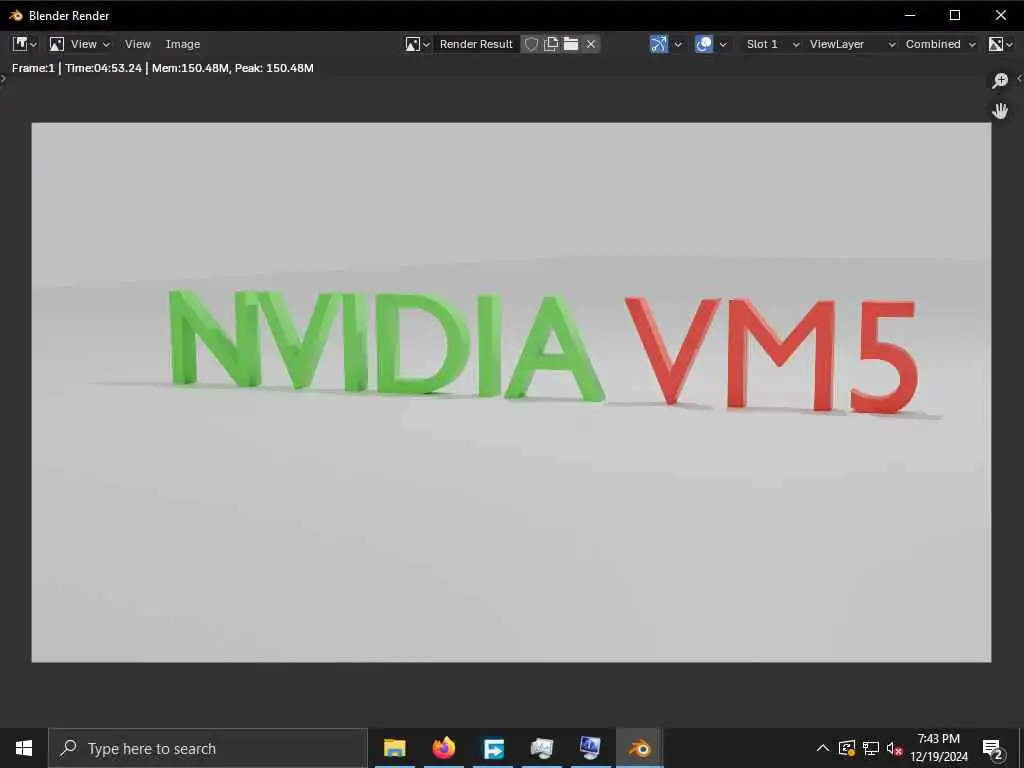Open File Explorer from taskbar
Screen dimensions: 1024x768
tap(394, 748)
